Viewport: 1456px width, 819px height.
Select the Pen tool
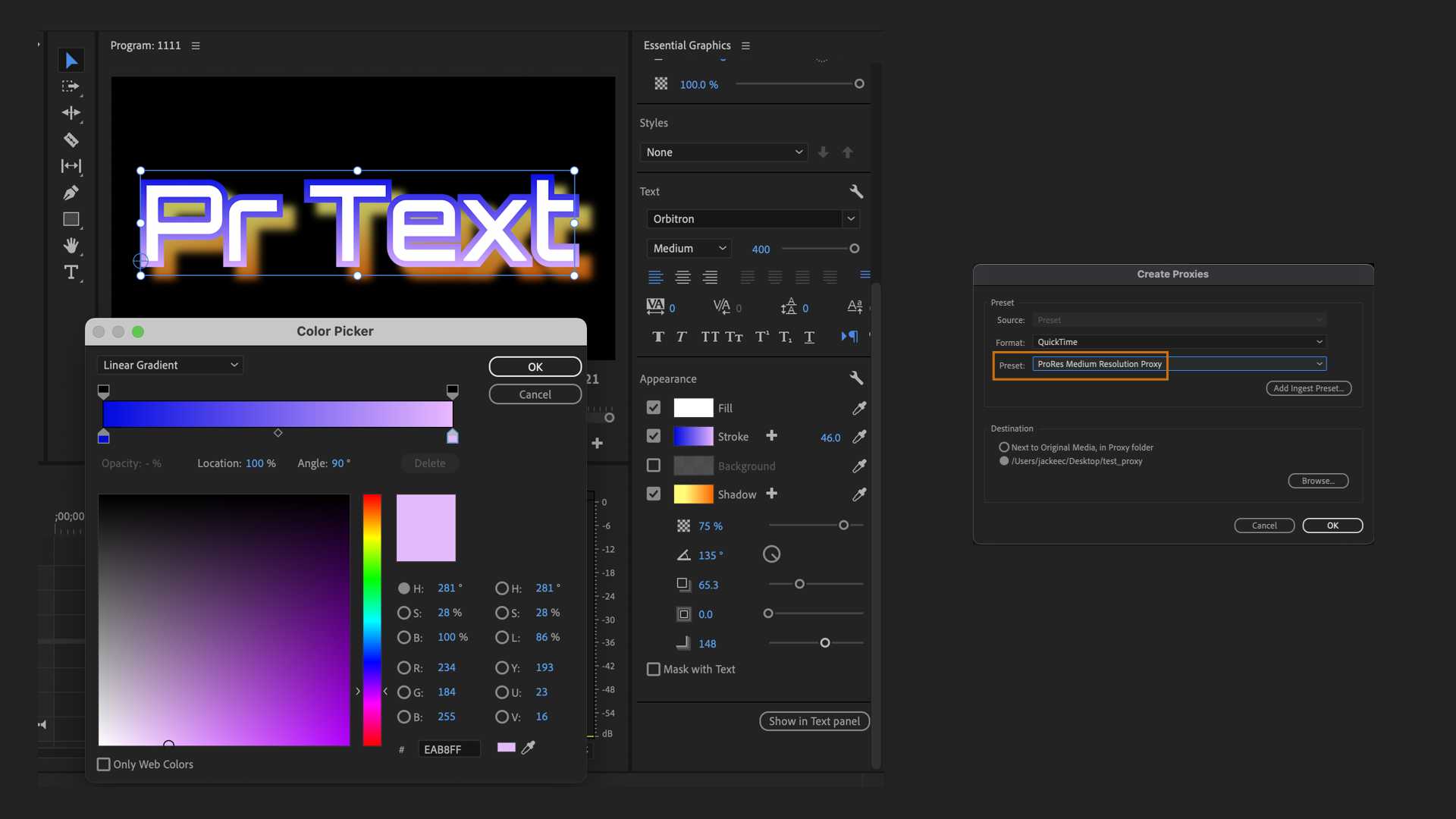(x=71, y=193)
